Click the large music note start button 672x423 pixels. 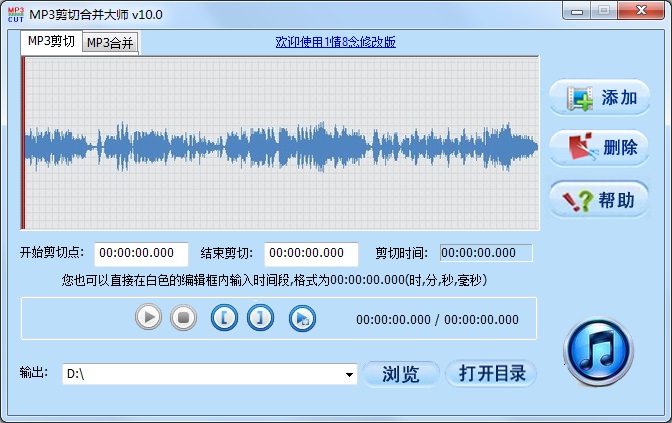(598, 351)
